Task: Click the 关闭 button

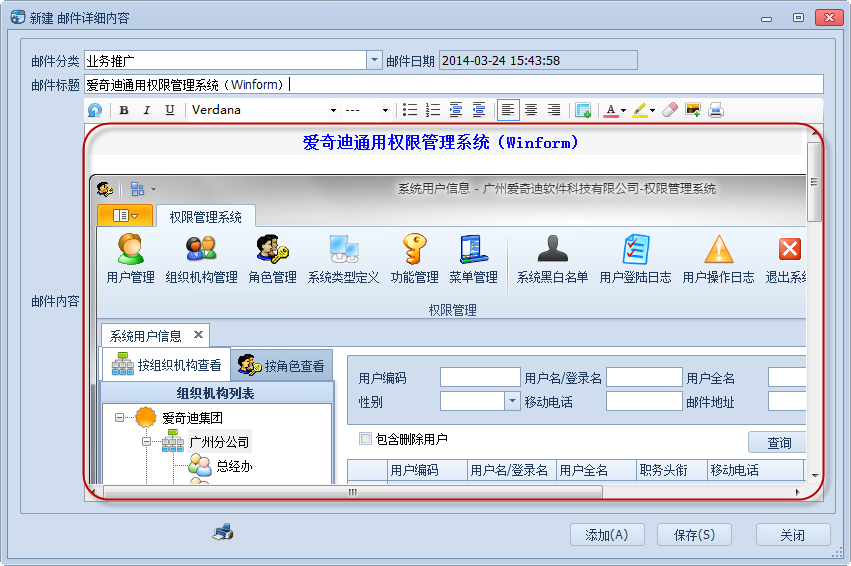Action: (x=793, y=535)
